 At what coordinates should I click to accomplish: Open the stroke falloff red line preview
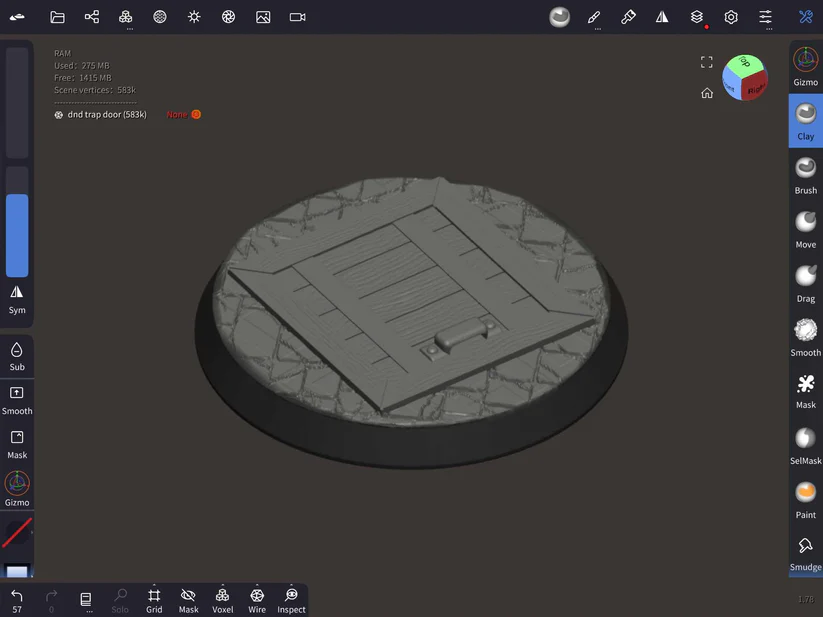[17, 532]
